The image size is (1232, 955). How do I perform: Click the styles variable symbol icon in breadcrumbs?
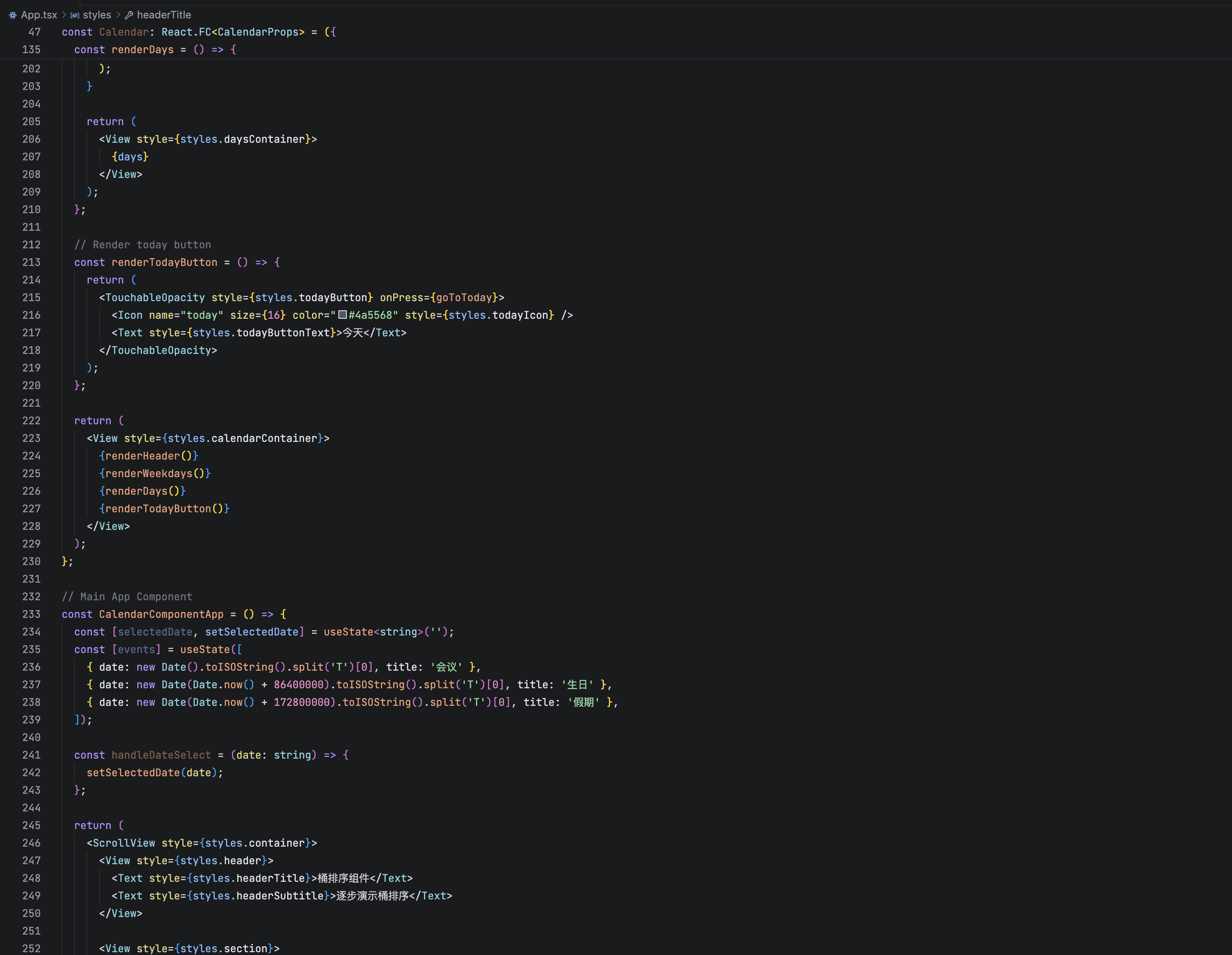pyautogui.click(x=74, y=15)
